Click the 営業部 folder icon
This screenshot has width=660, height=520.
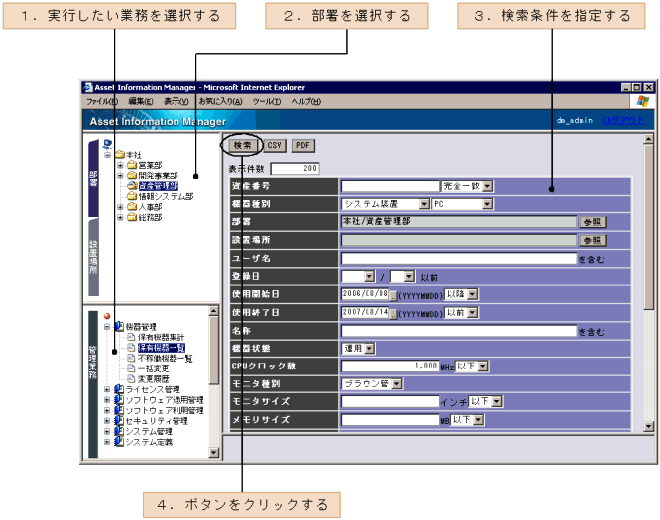point(131,165)
